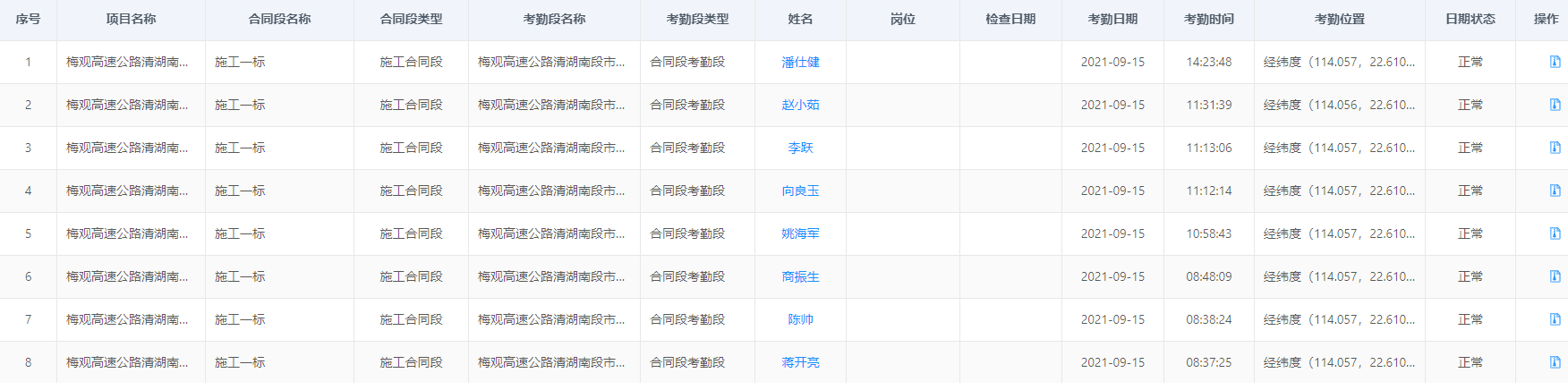Click the row number 4 cell

28,191
